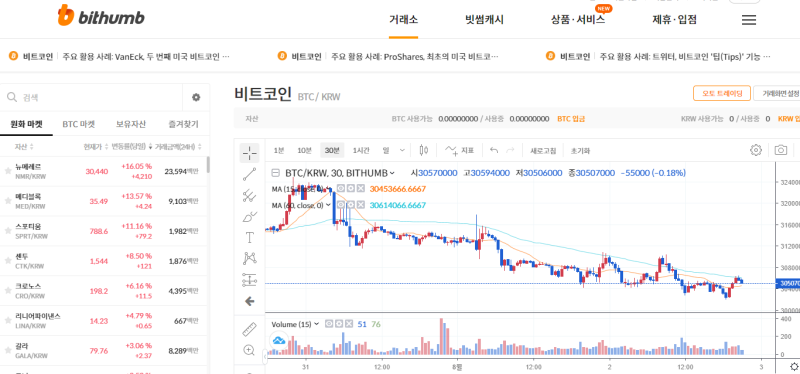Open the hamburger menu in header
The image size is (800, 374).
coord(748,20)
